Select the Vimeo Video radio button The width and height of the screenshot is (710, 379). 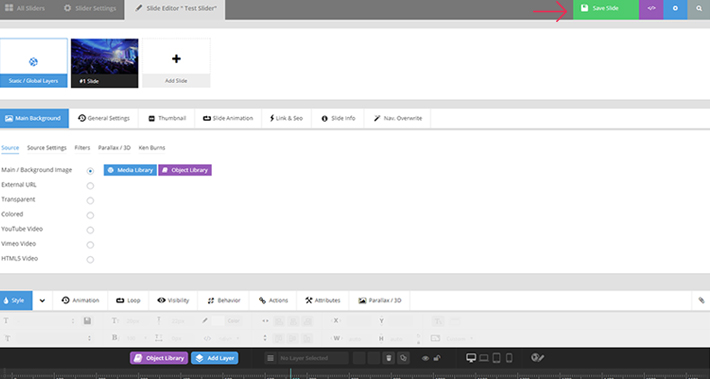point(90,245)
